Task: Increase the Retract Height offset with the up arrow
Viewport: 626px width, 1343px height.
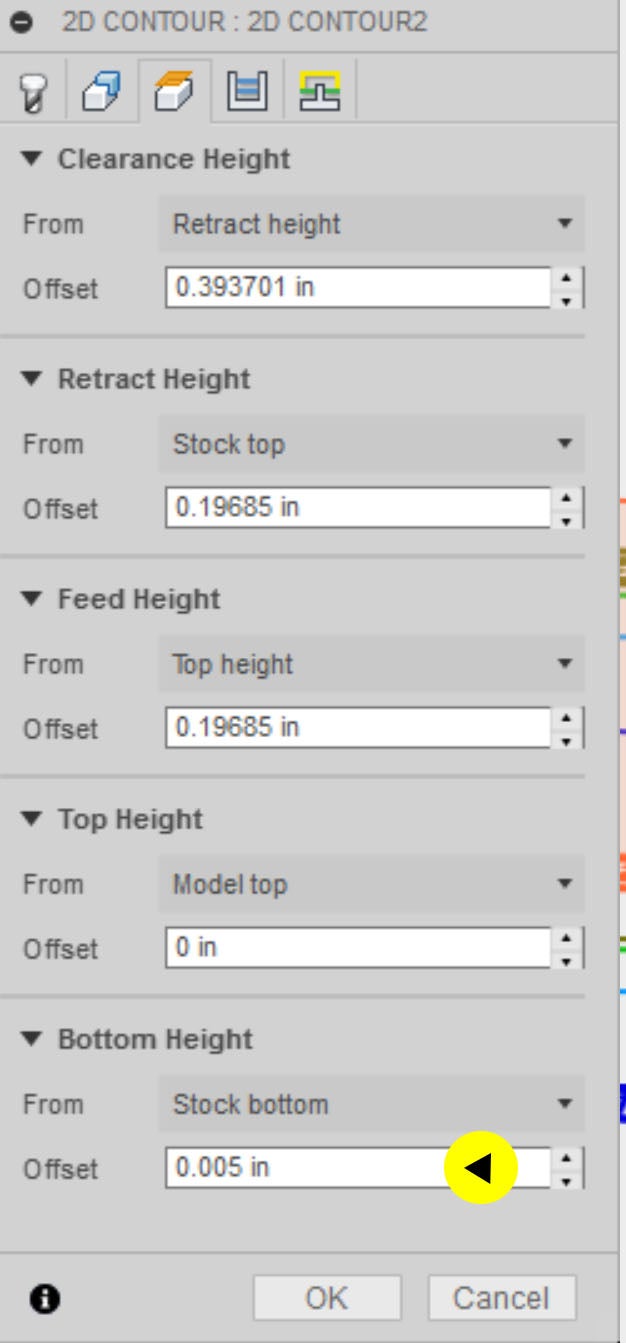Action: point(567,498)
